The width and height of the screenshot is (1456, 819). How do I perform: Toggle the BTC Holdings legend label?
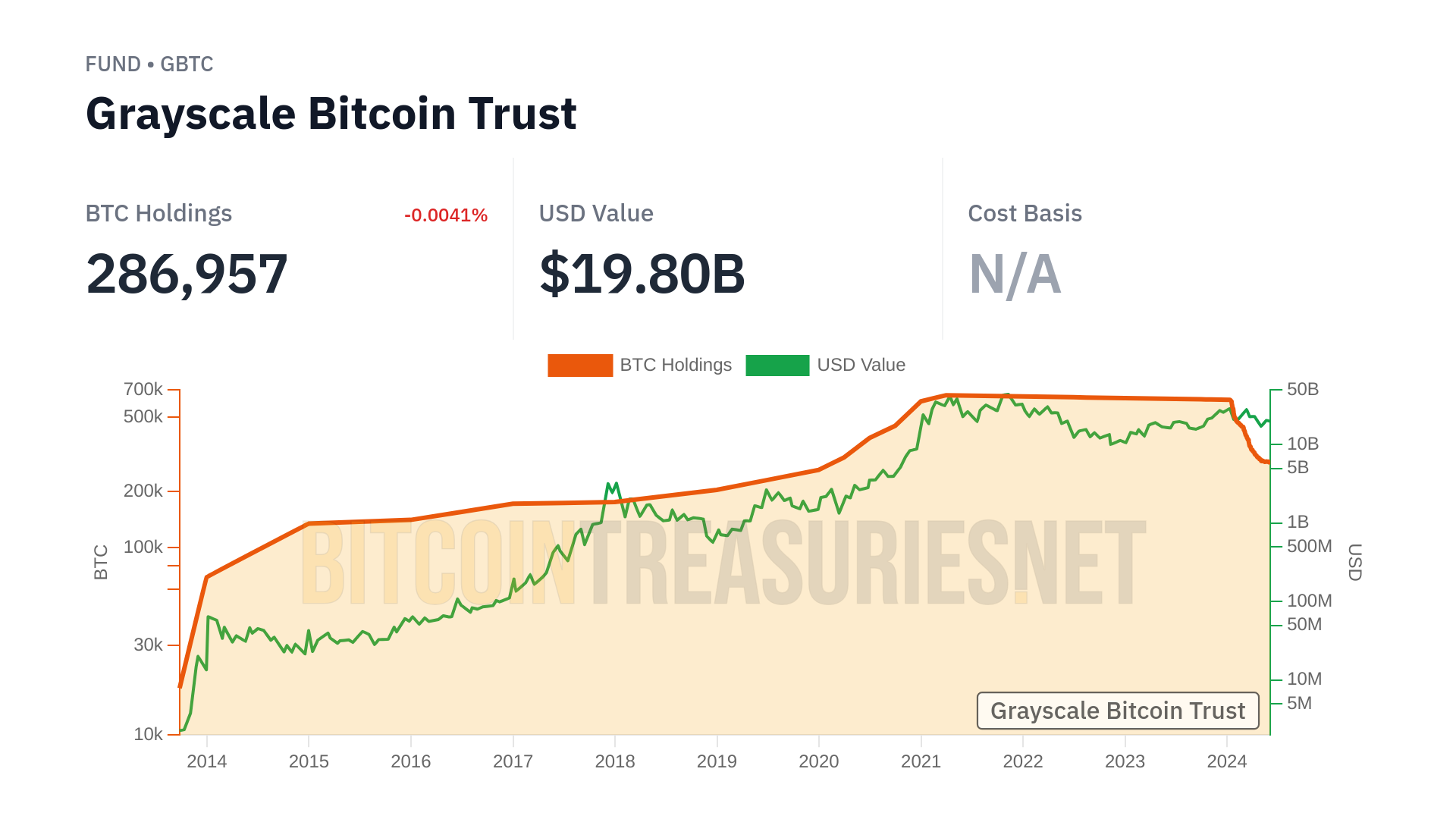pyautogui.click(x=676, y=365)
